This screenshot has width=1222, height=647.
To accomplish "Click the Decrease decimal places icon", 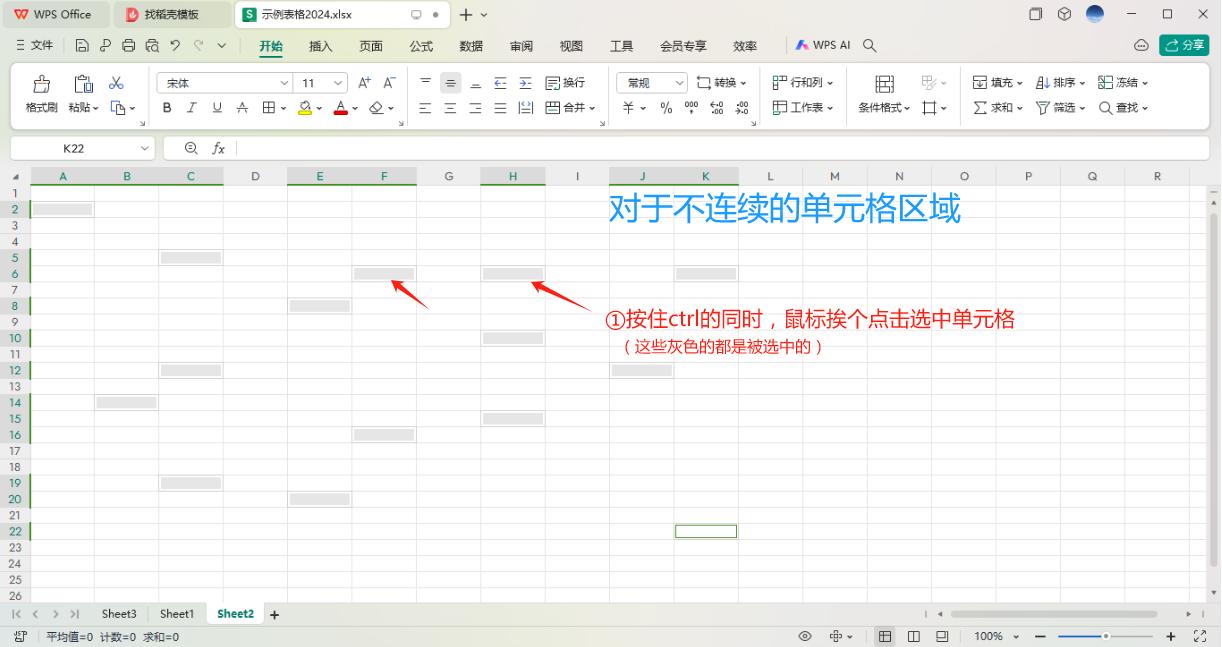I will click(x=741, y=108).
